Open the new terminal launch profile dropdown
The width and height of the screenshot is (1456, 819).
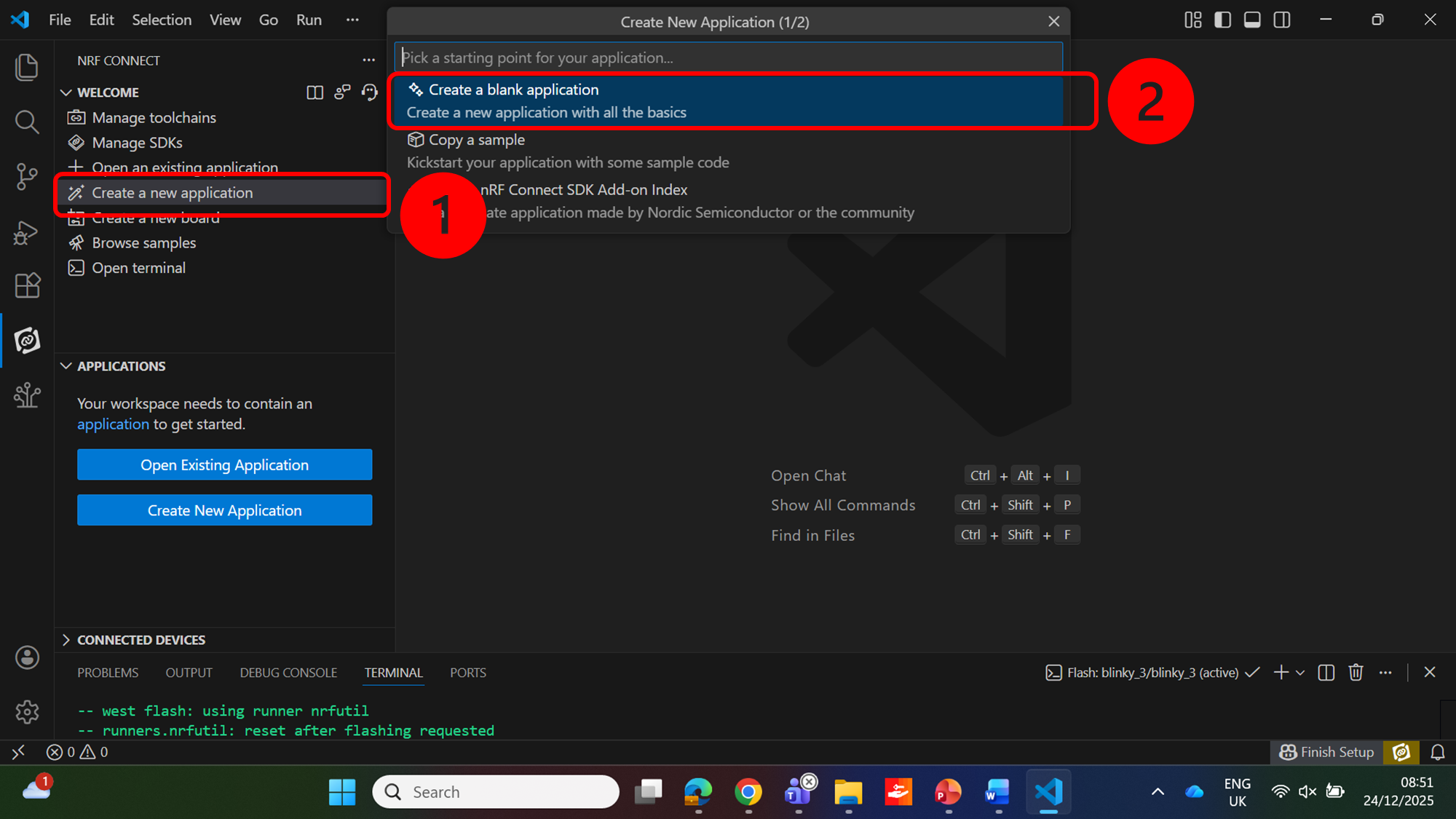(1300, 673)
